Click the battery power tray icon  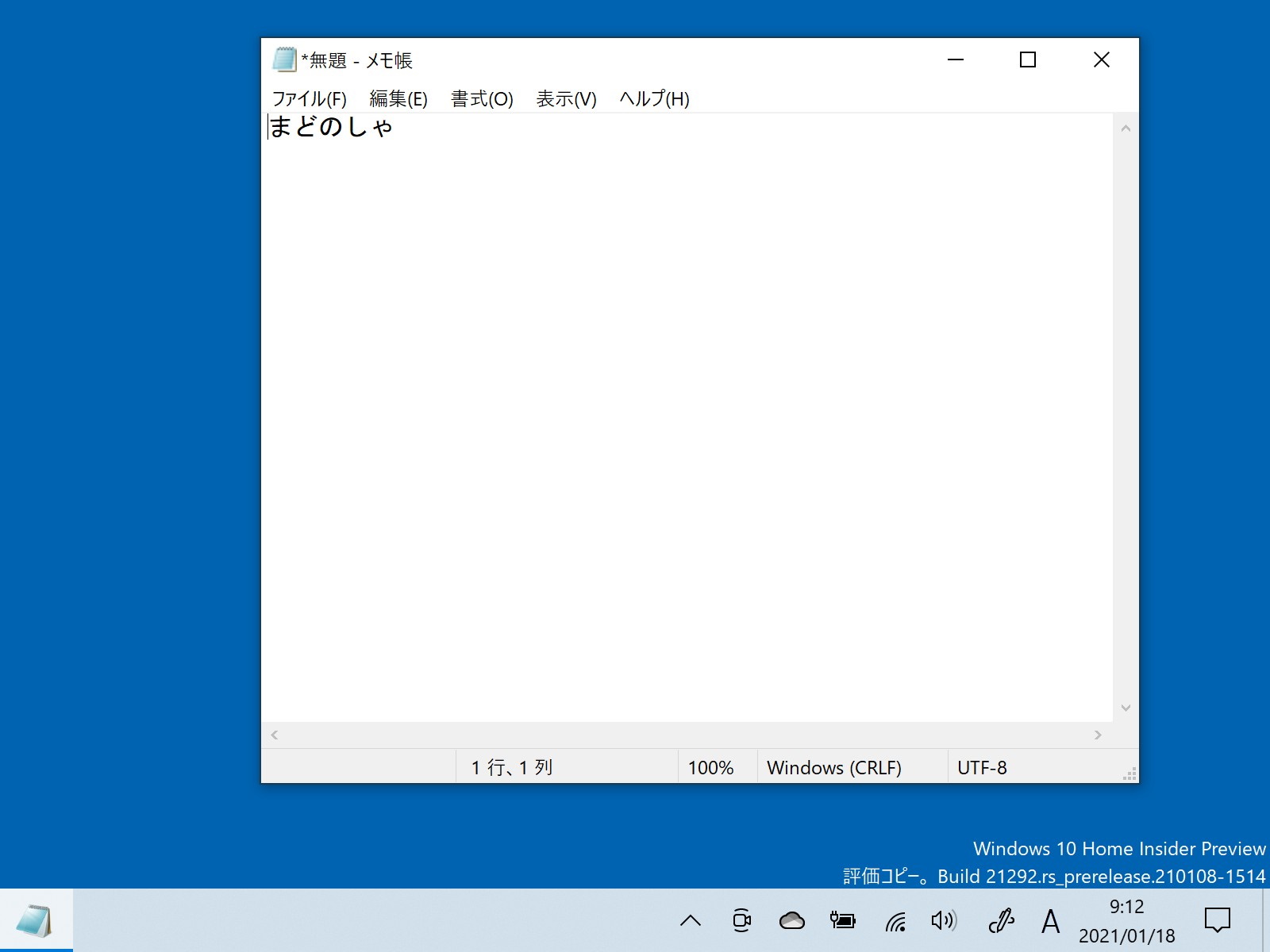843,920
